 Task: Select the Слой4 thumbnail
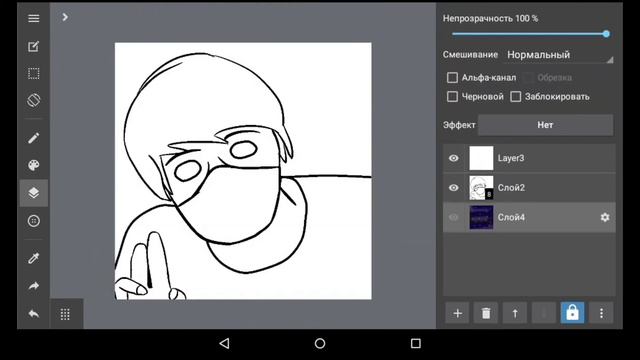pos(481,217)
